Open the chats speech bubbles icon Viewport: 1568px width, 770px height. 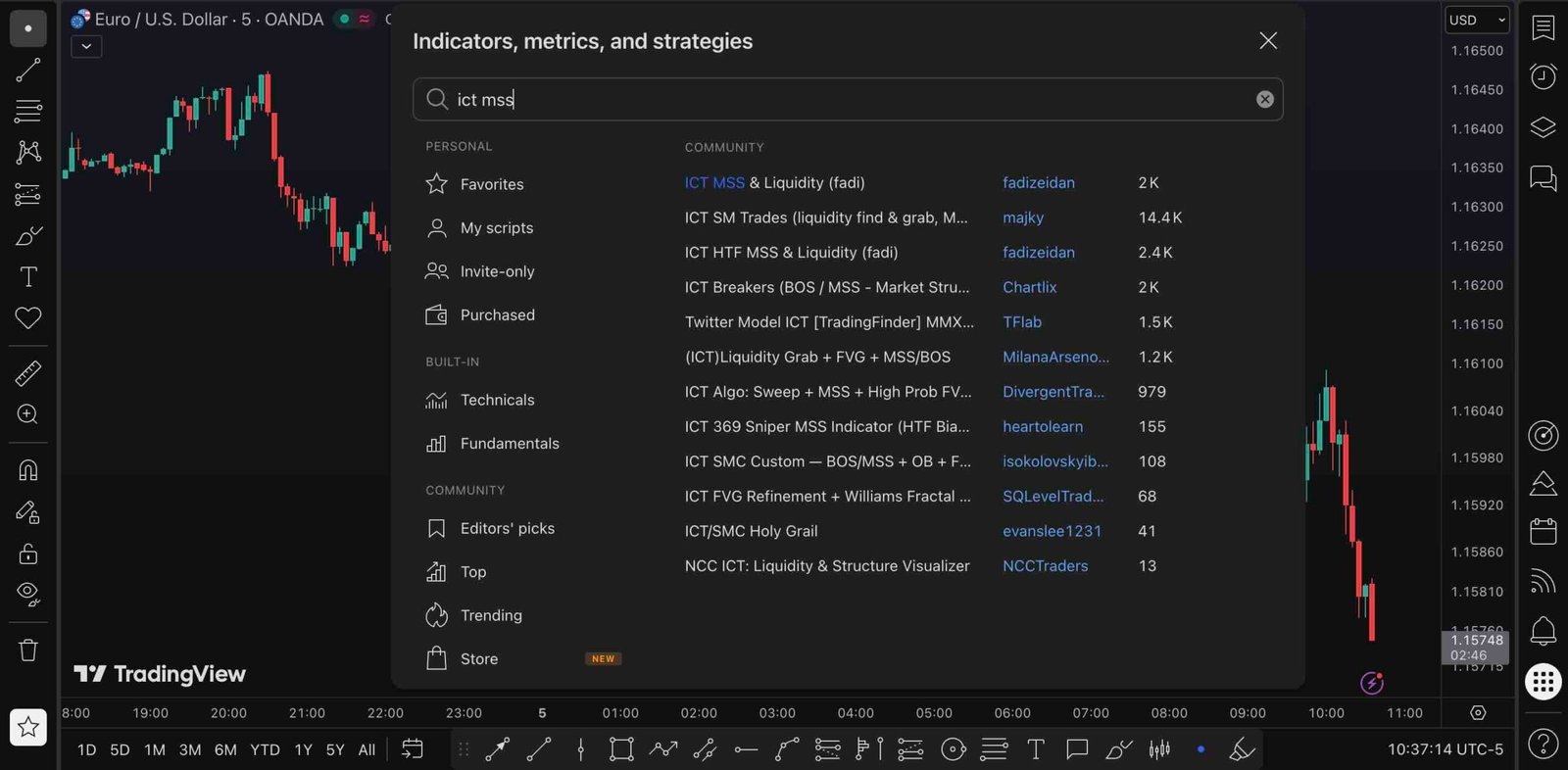click(x=1543, y=178)
